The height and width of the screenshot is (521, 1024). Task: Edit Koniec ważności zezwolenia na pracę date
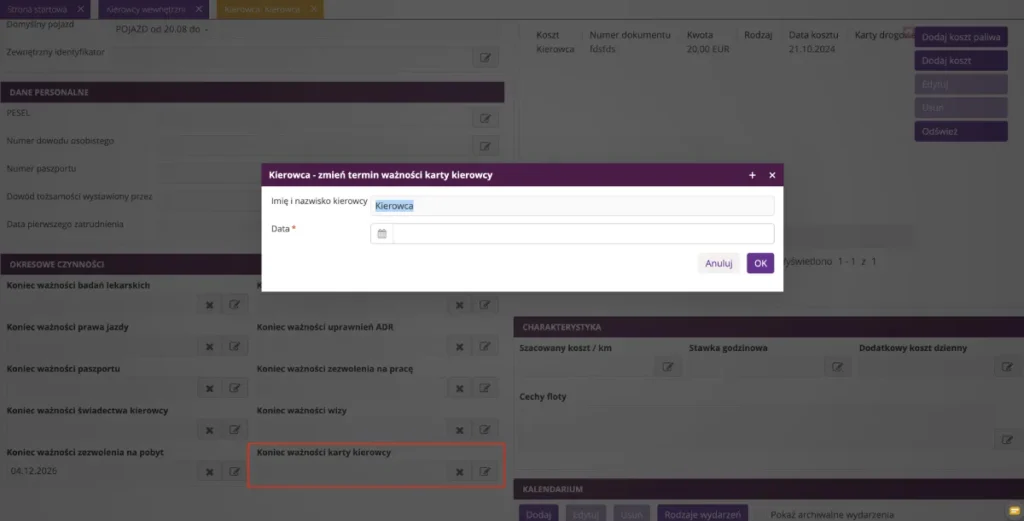click(485, 388)
